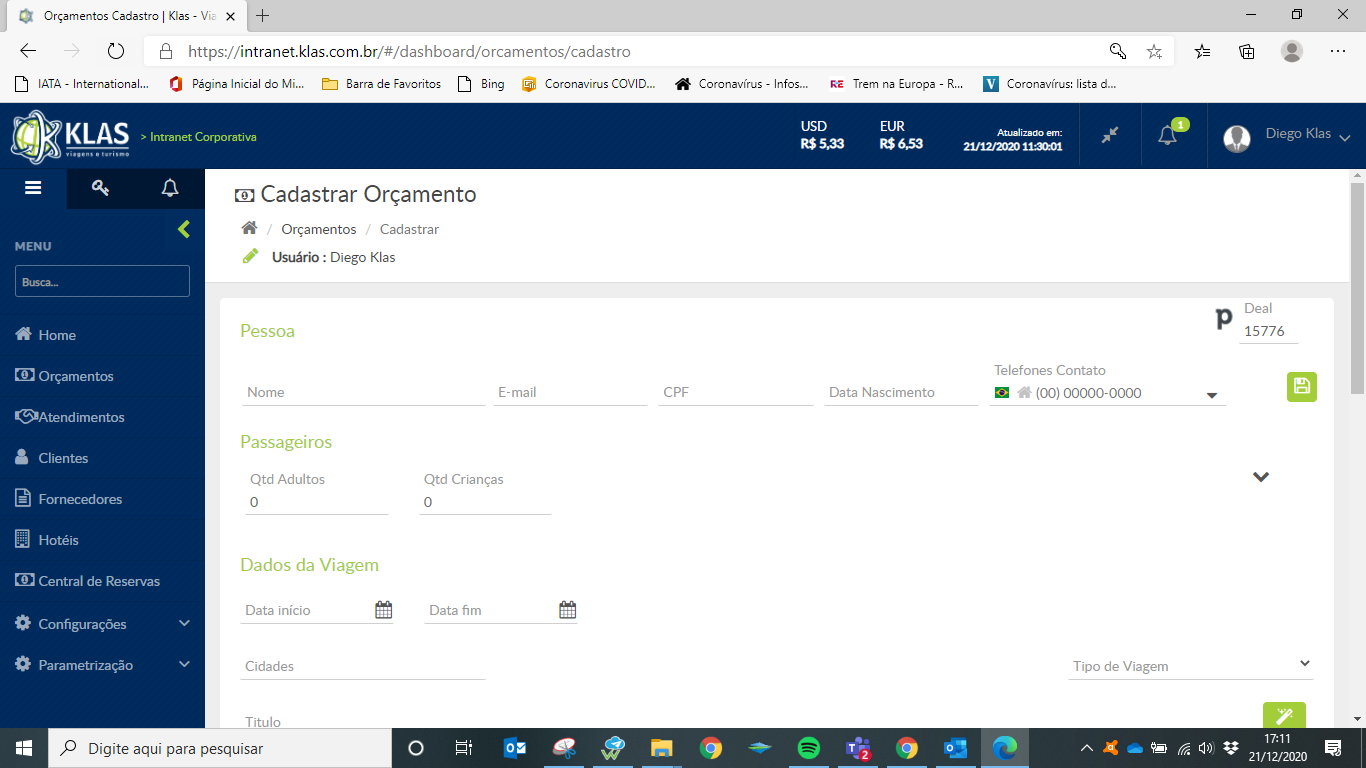The height and width of the screenshot is (768, 1366).
Task: Open the Trem na Europa bookmark
Action: (897, 84)
